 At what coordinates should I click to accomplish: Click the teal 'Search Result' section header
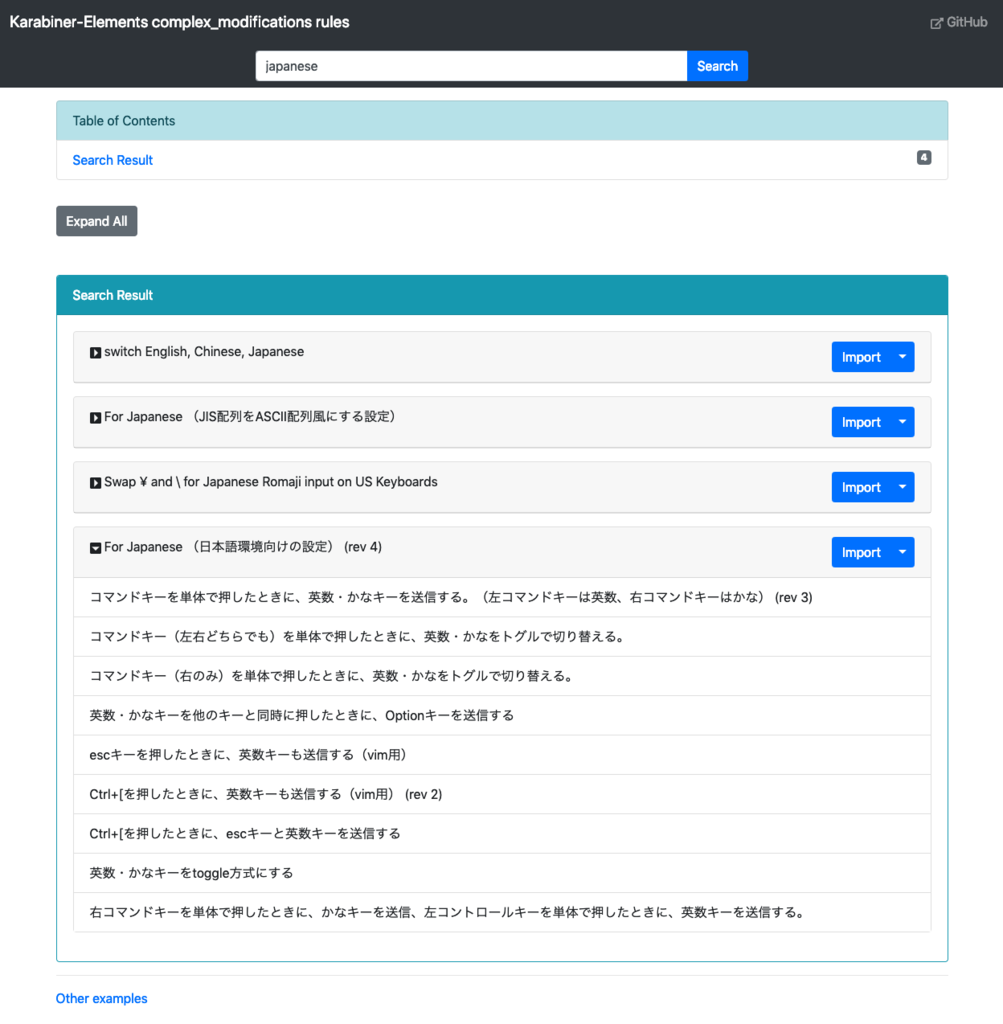click(502, 295)
